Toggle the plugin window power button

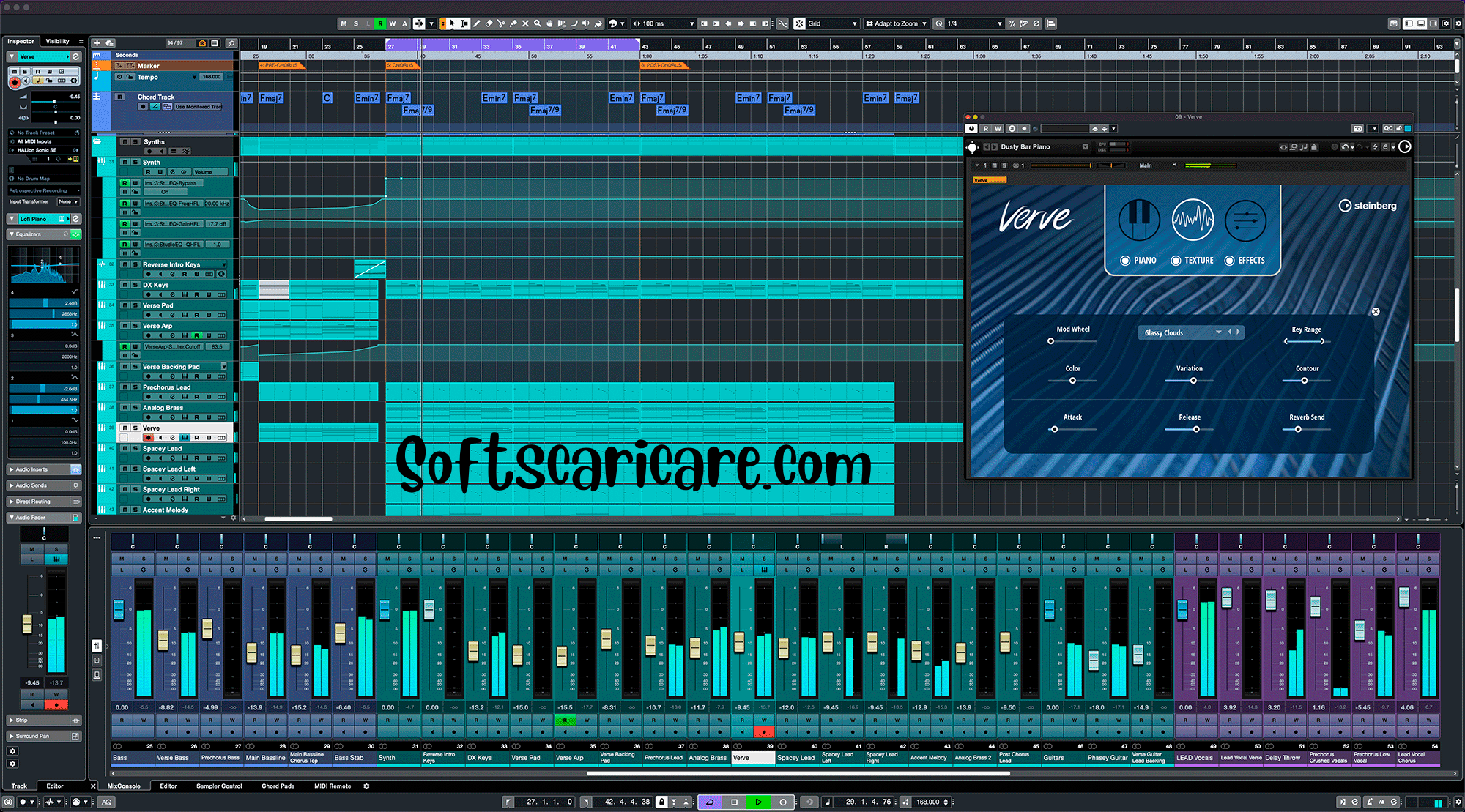(971, 129)
